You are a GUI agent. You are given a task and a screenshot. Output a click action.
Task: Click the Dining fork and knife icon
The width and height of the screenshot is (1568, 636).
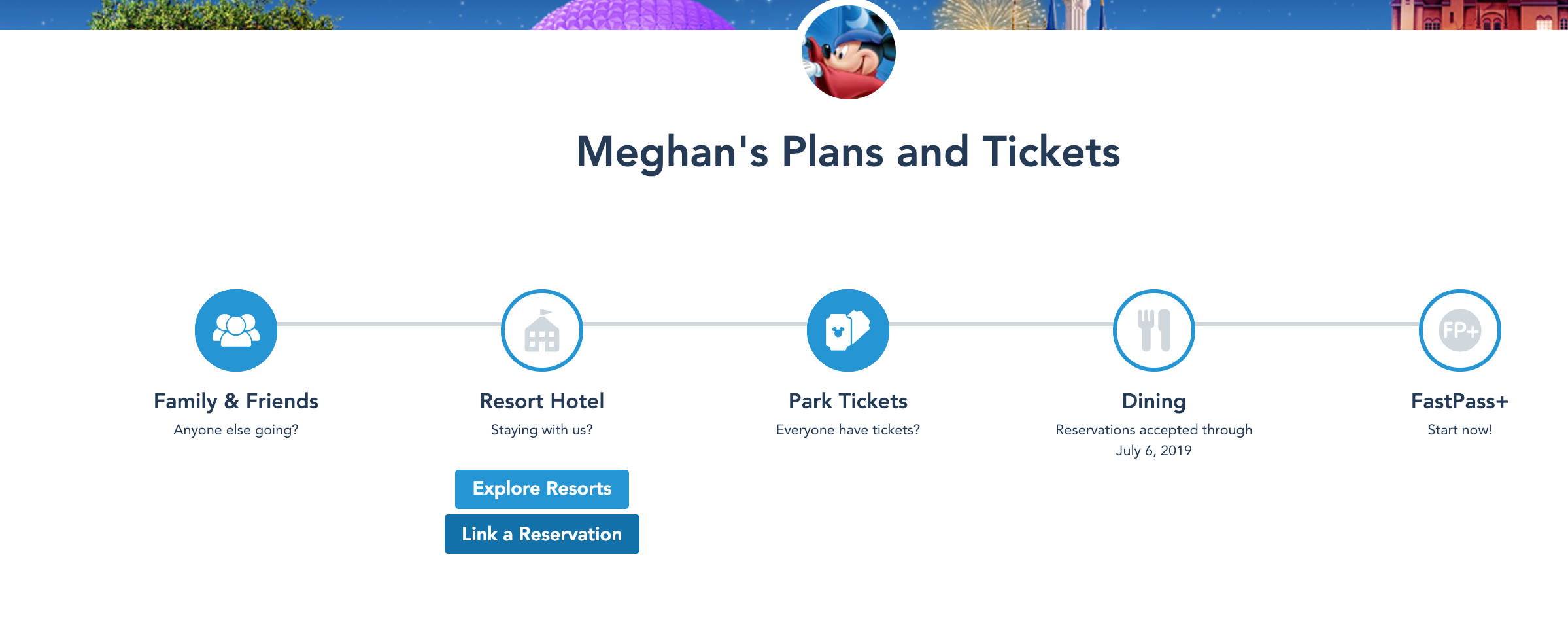tap(1153, 330)
